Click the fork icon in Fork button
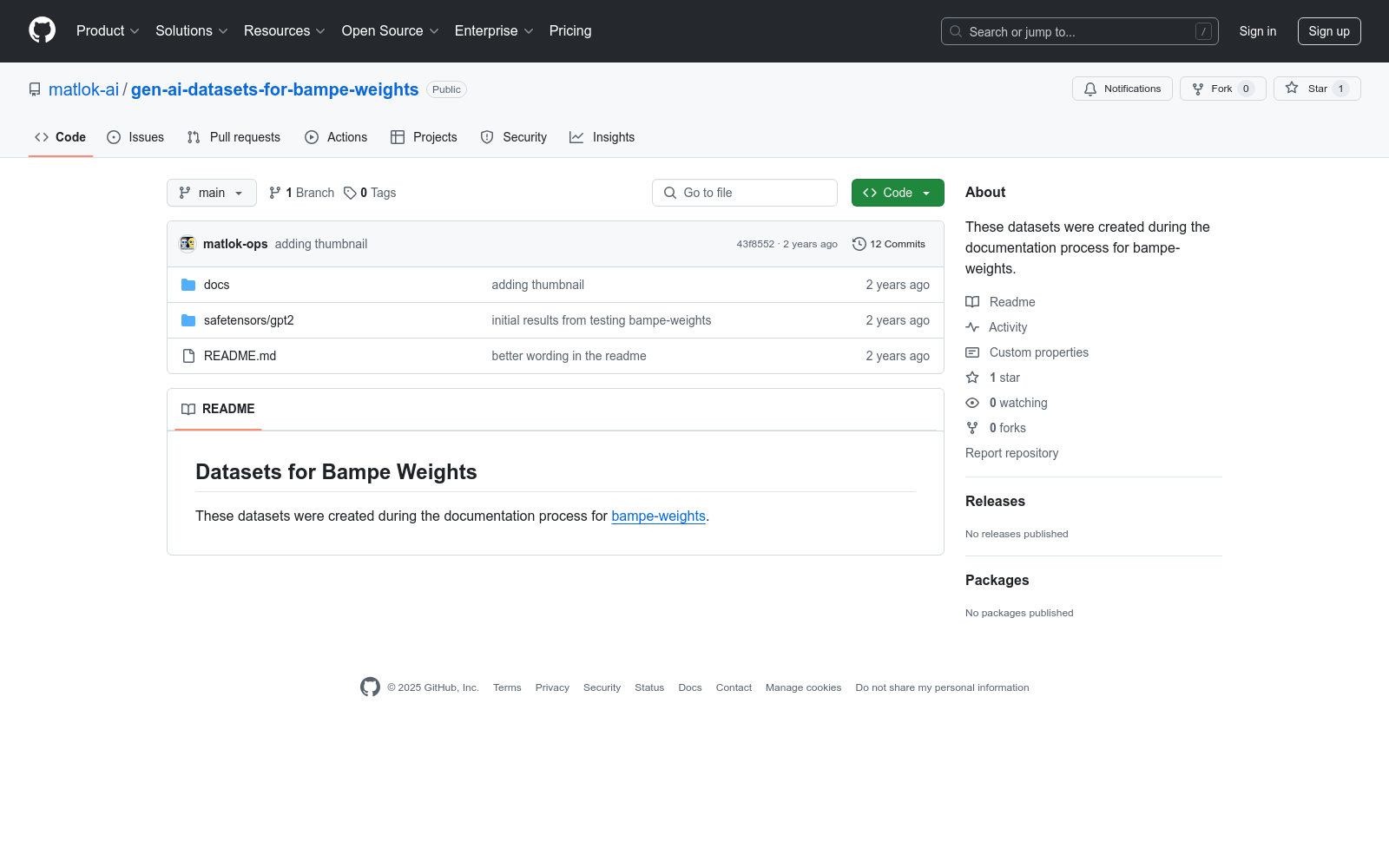This screenshot has width=1389, height=868. pos(1198,89)
